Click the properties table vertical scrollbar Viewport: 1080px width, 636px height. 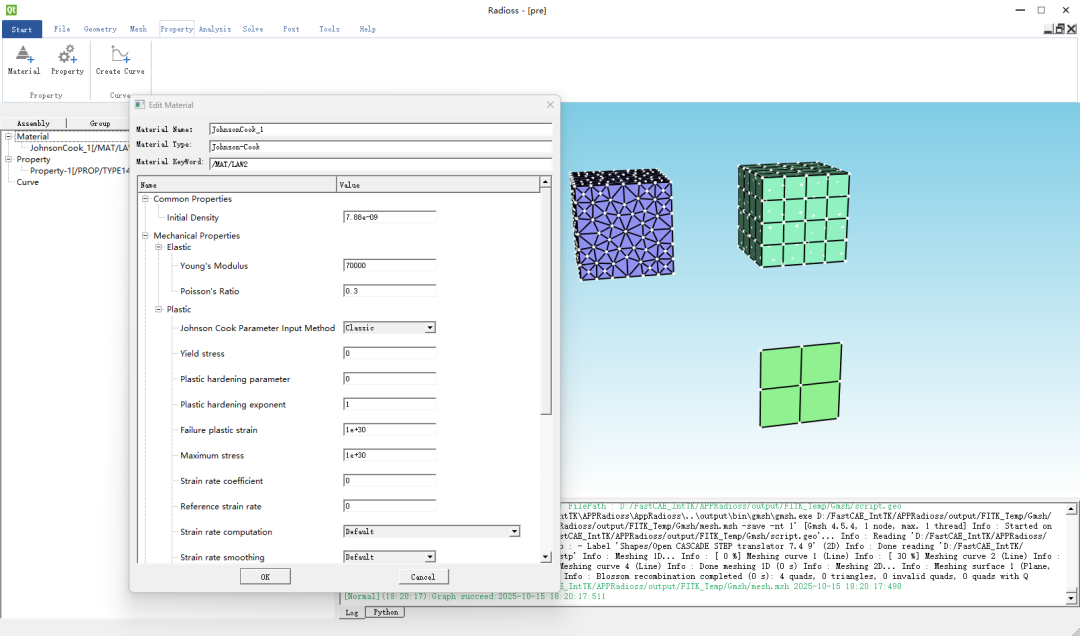[546, 302]
